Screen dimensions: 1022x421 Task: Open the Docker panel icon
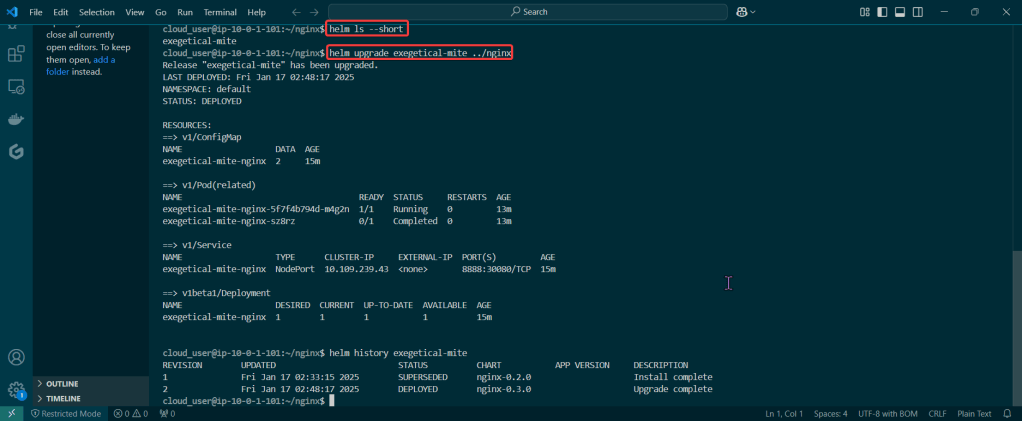[x=16, y=120]
